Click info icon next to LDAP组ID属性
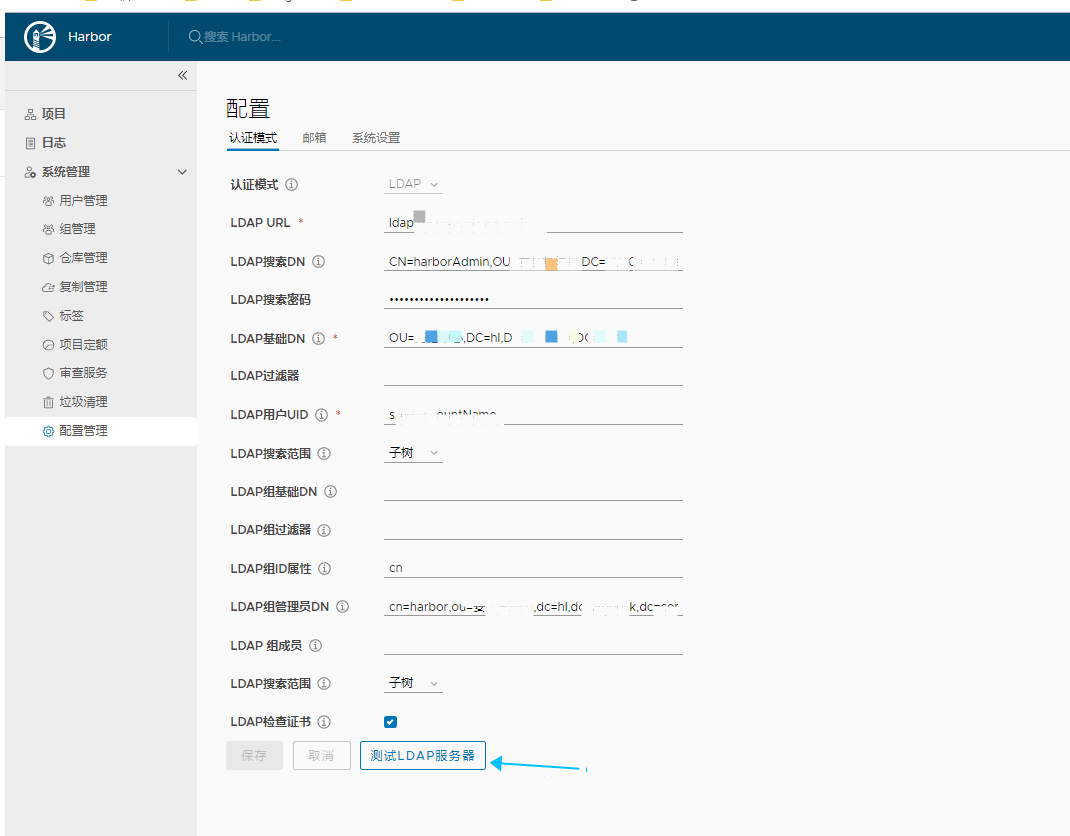This screenshot has width=1070, height=836. tap(325, 568)
